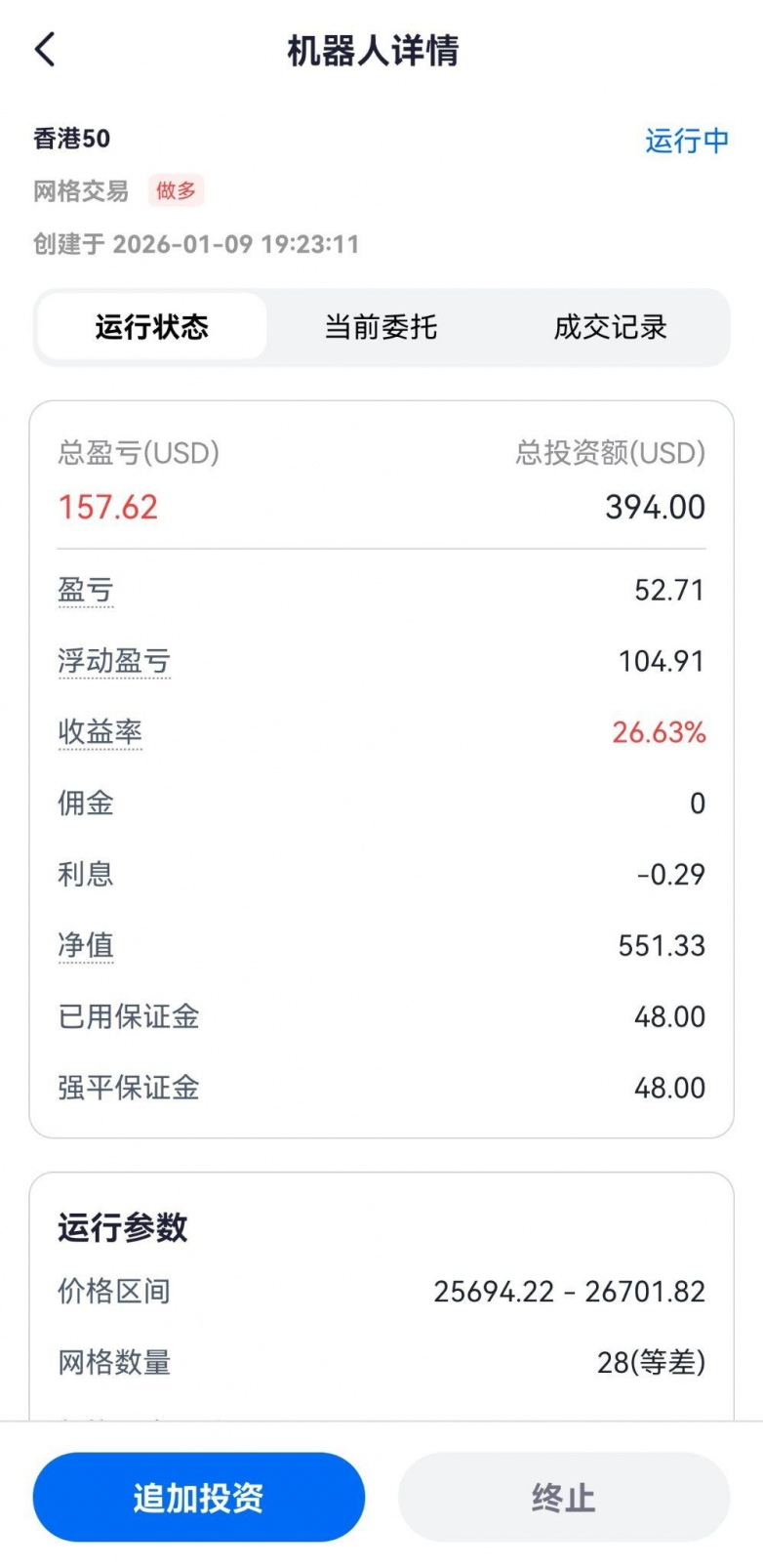Screen dimensions: 763x1568
Task: Tap the 机器人详情 page title
Action: point(373,51)
